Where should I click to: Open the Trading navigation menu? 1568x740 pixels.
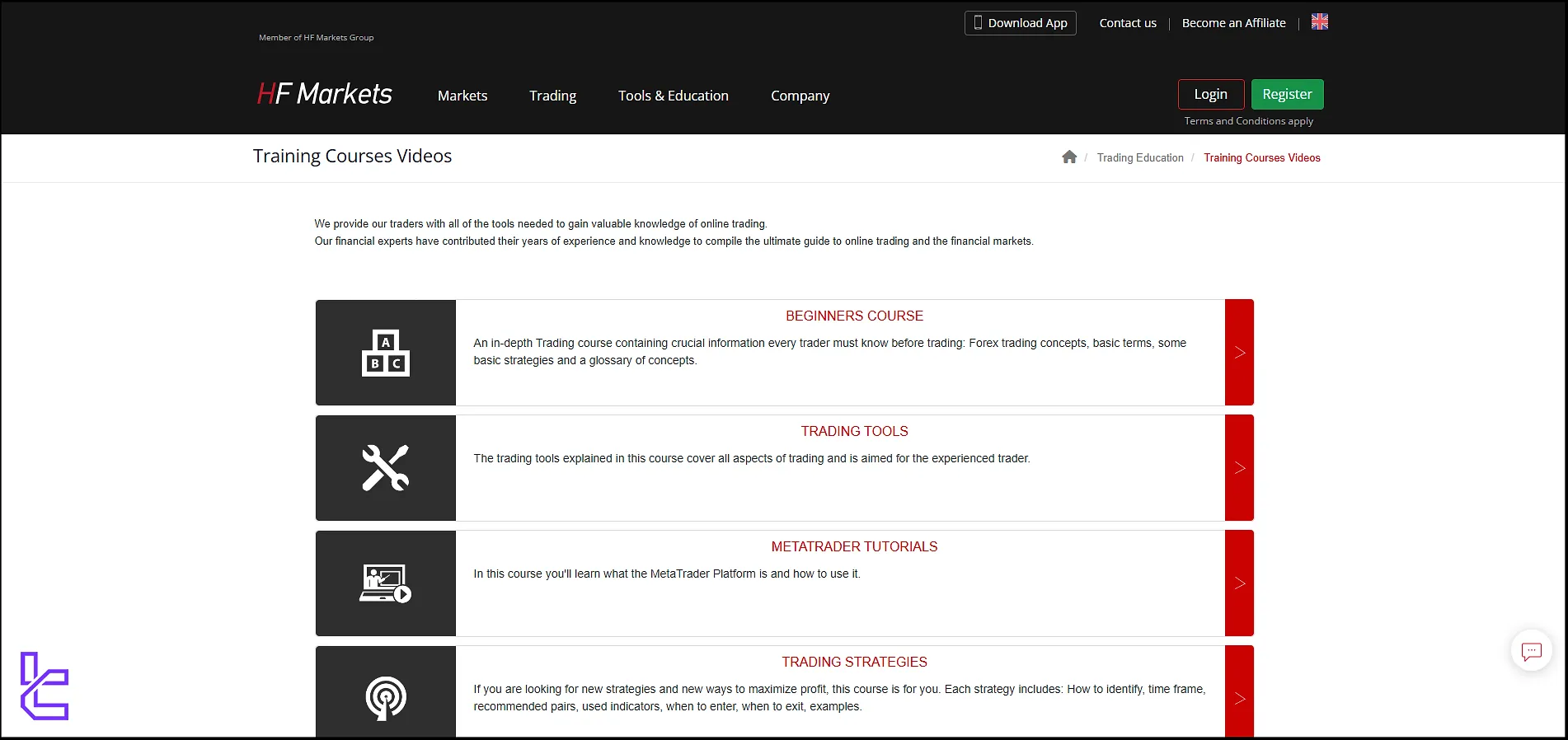(552, 96)
